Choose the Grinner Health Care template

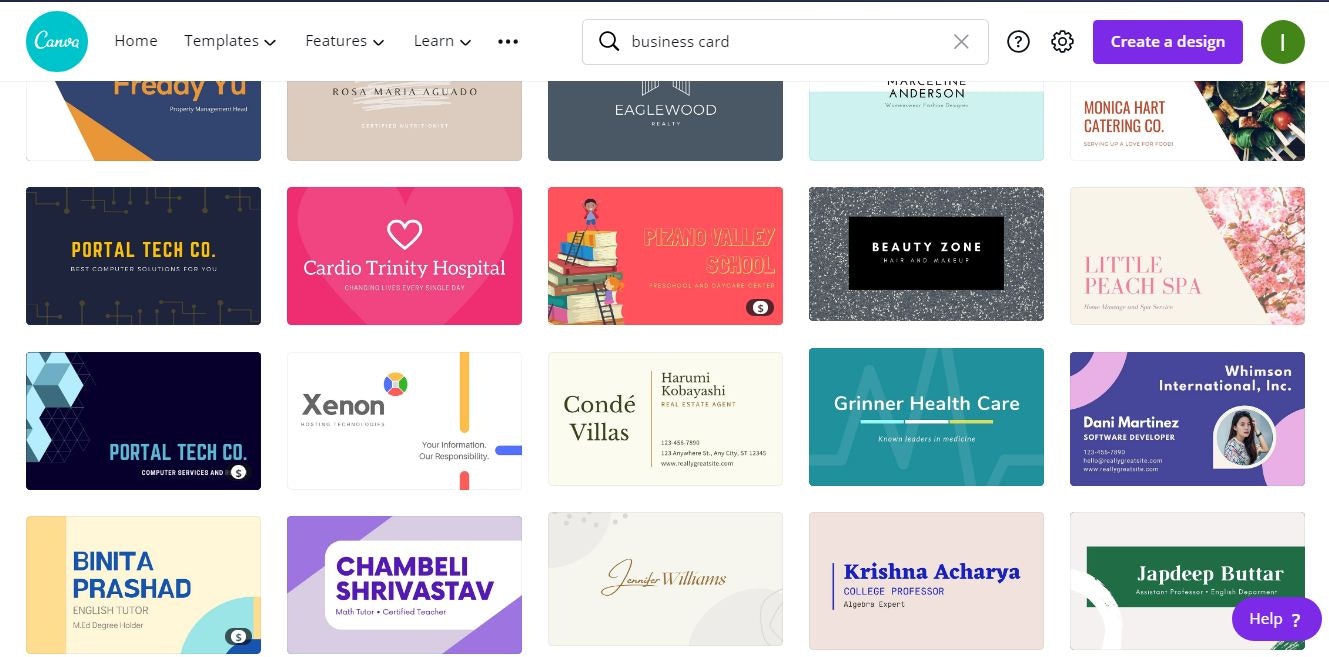pos(926,417)
